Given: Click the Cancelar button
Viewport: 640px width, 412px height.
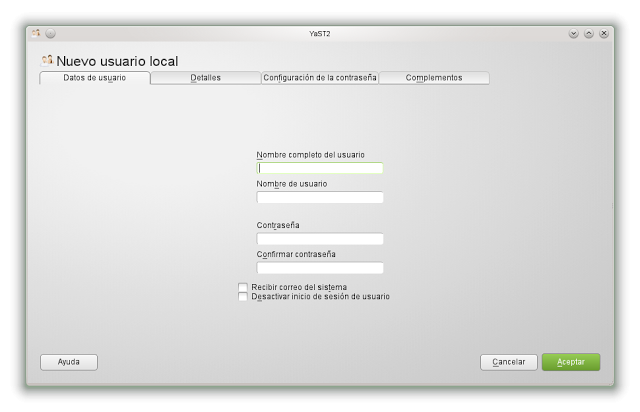Looking at the screenshot, I should (509, 362).
